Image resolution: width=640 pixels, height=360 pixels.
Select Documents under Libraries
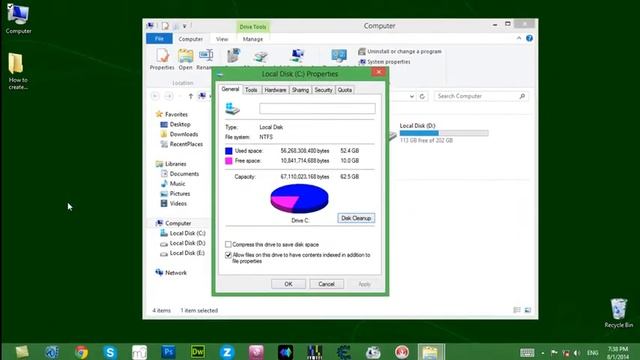pos(180,174)
